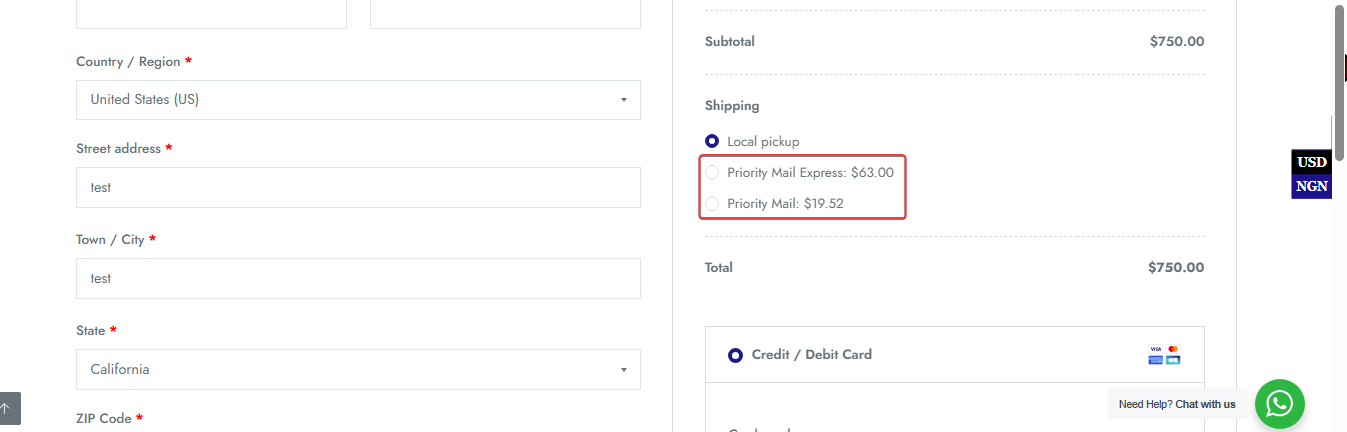
Task: Click the Need Help? Chat with us label
Action: [x=1177, y=404]
